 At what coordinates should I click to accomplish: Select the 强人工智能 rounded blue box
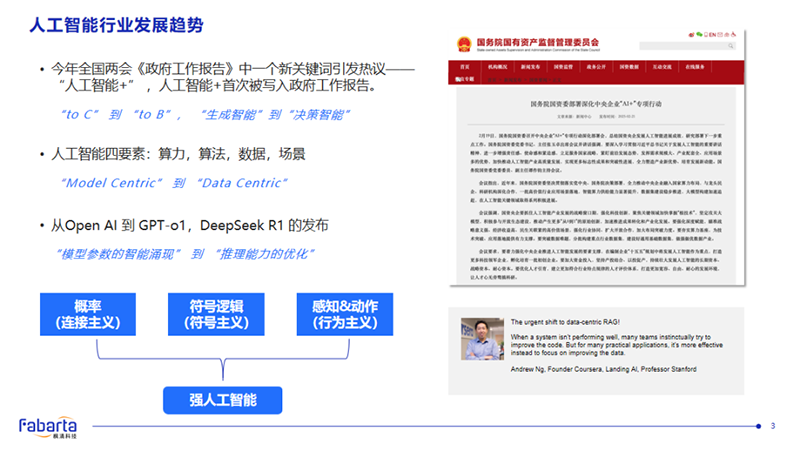222,400
